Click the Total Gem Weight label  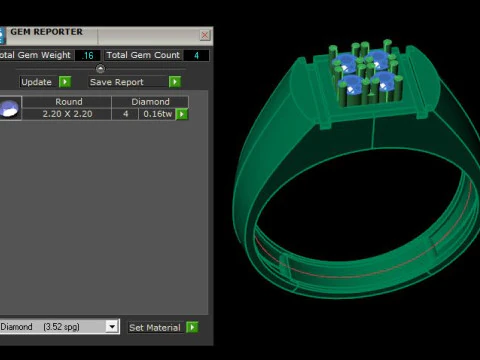[36, 55]
